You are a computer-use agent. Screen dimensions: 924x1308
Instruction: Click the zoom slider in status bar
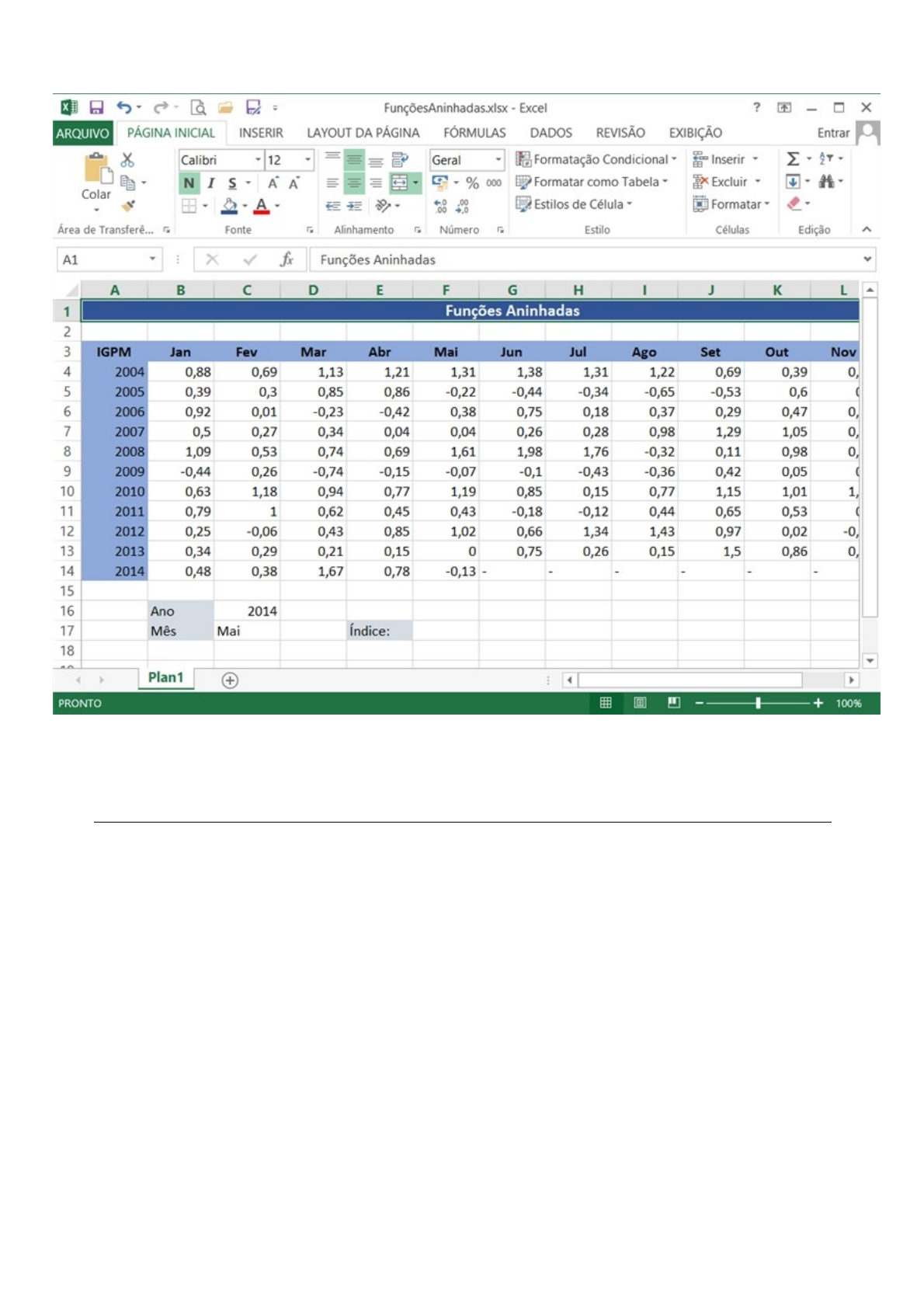[758, 703]
